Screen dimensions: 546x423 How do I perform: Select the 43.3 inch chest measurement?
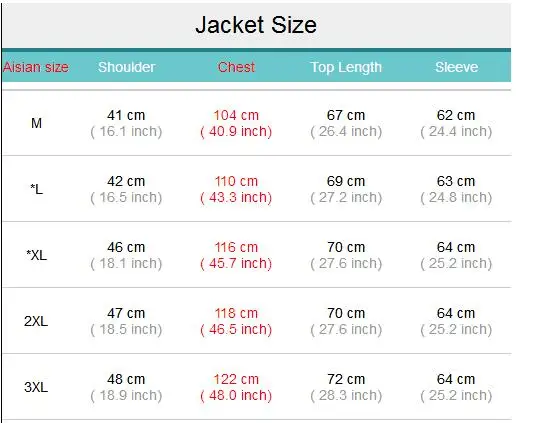[x=236, y=197]
